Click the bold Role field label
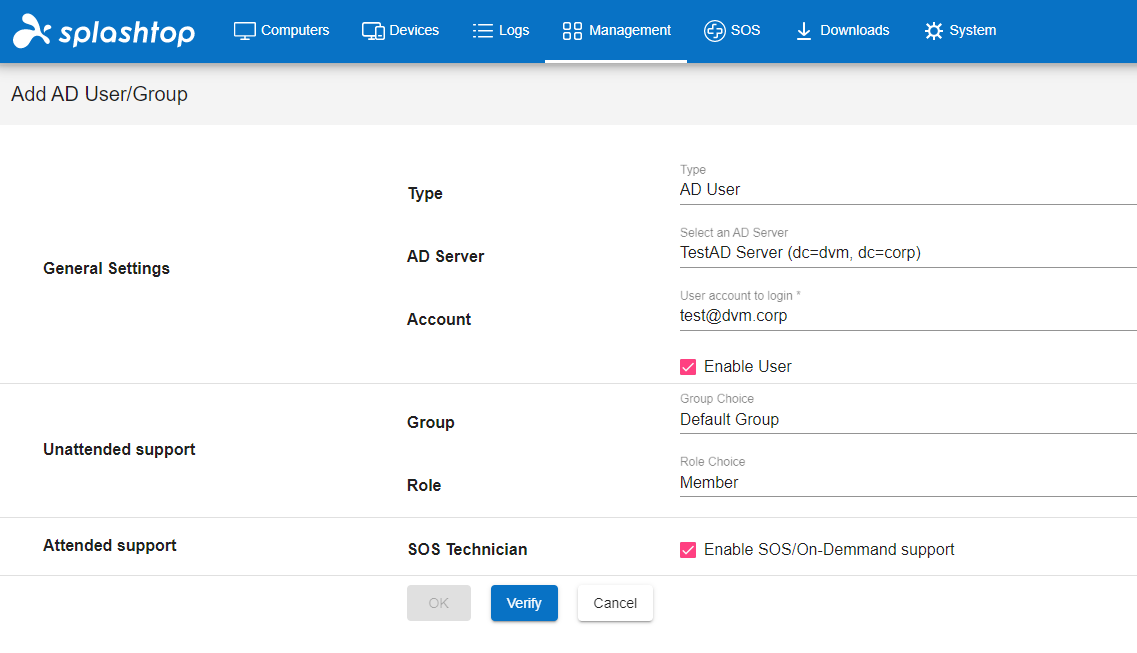 click(x=424, y=486)
